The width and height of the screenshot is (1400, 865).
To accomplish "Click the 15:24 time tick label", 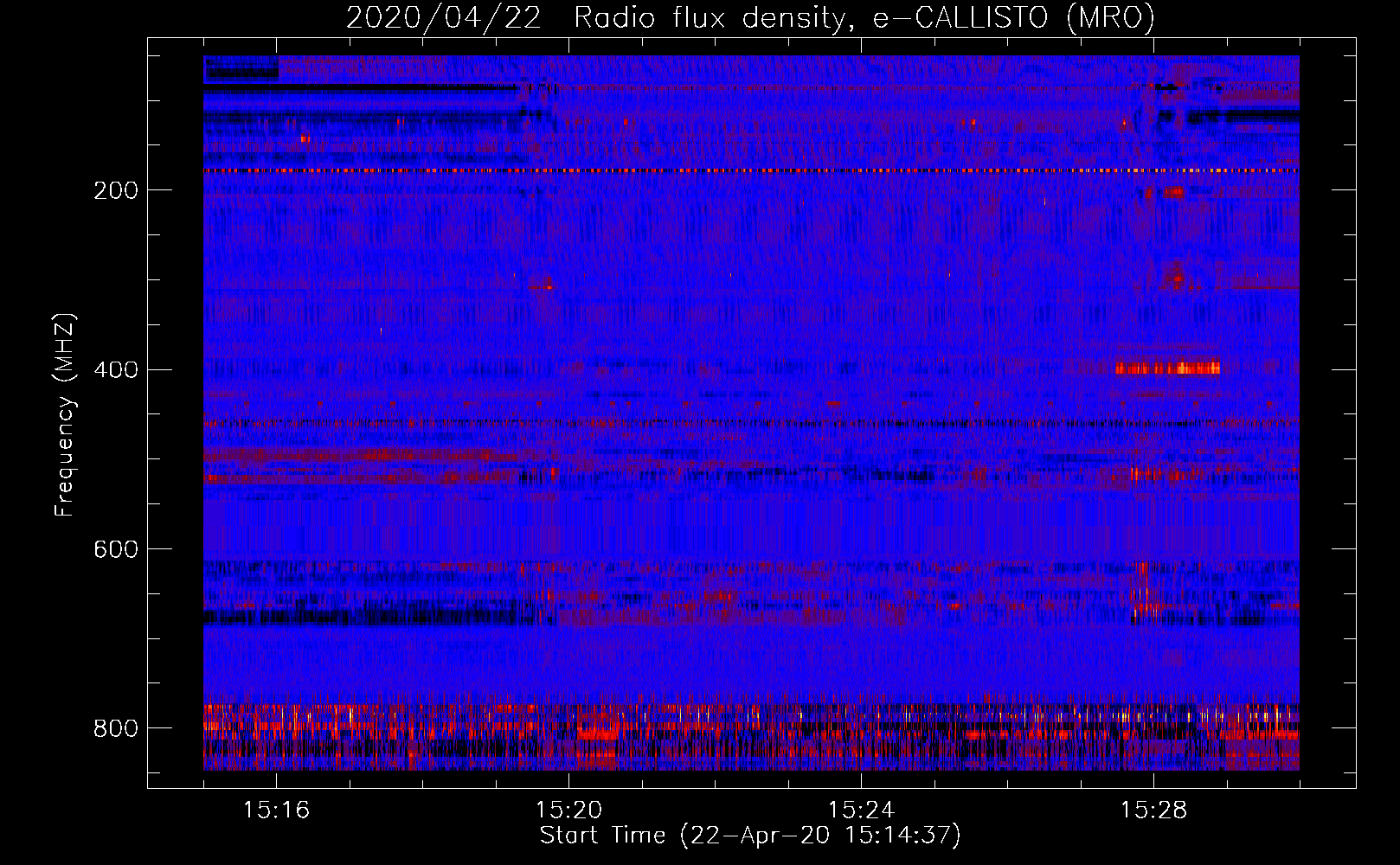I will tap(861, 810).
